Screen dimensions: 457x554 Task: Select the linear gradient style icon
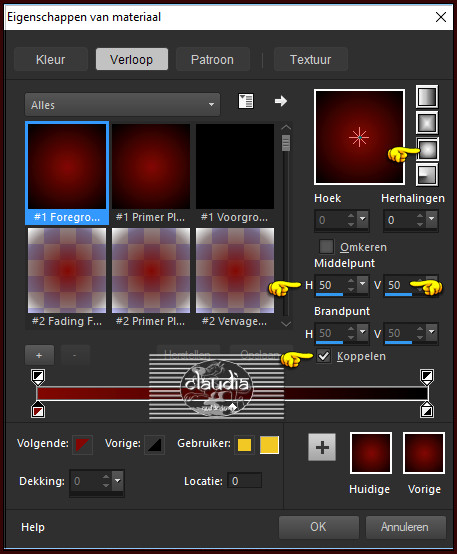427,97
